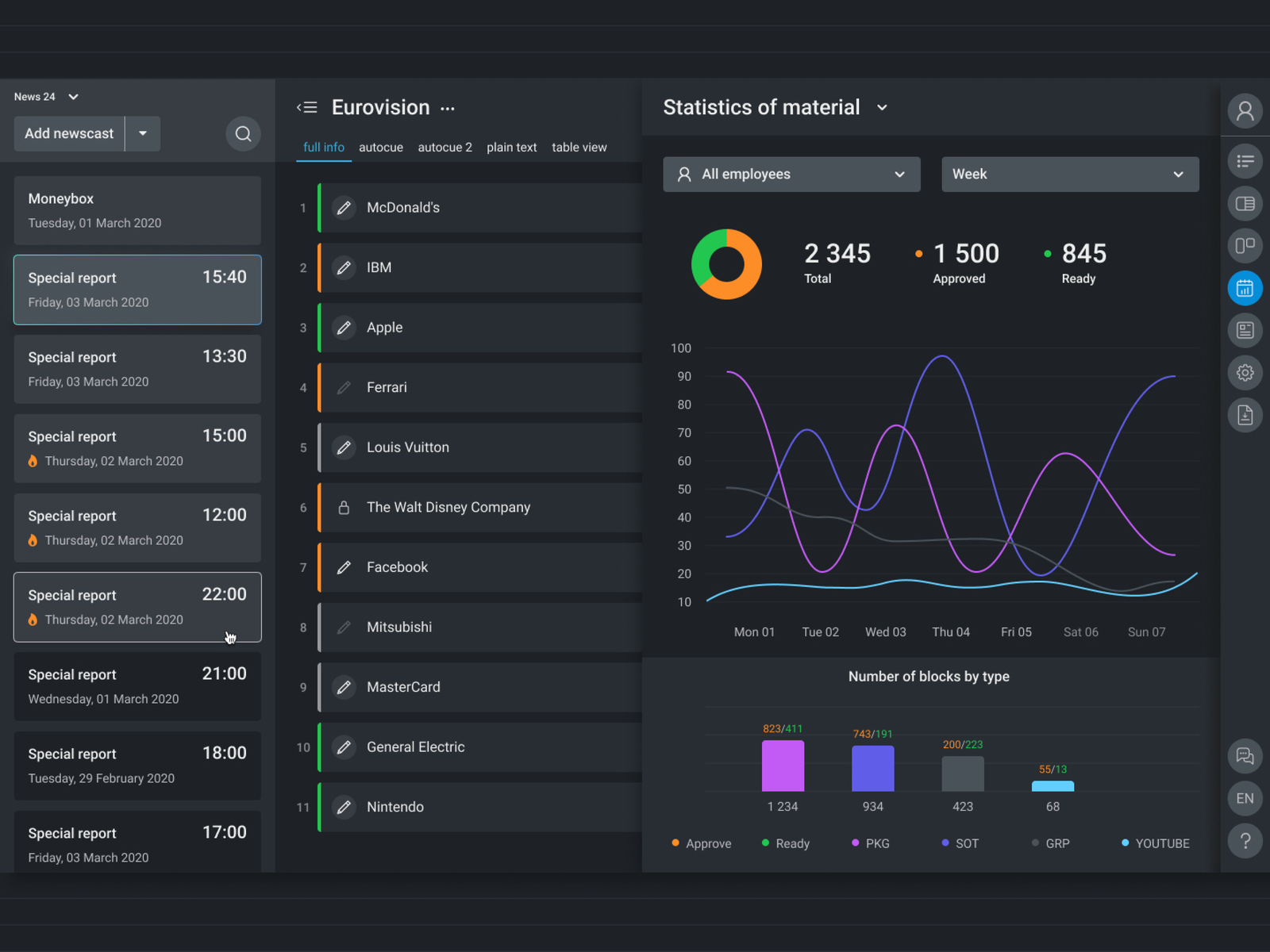Screen dimensions: 1270x952
Task: Open the Add newscast split arrow
Action: (x=143, y=133)
